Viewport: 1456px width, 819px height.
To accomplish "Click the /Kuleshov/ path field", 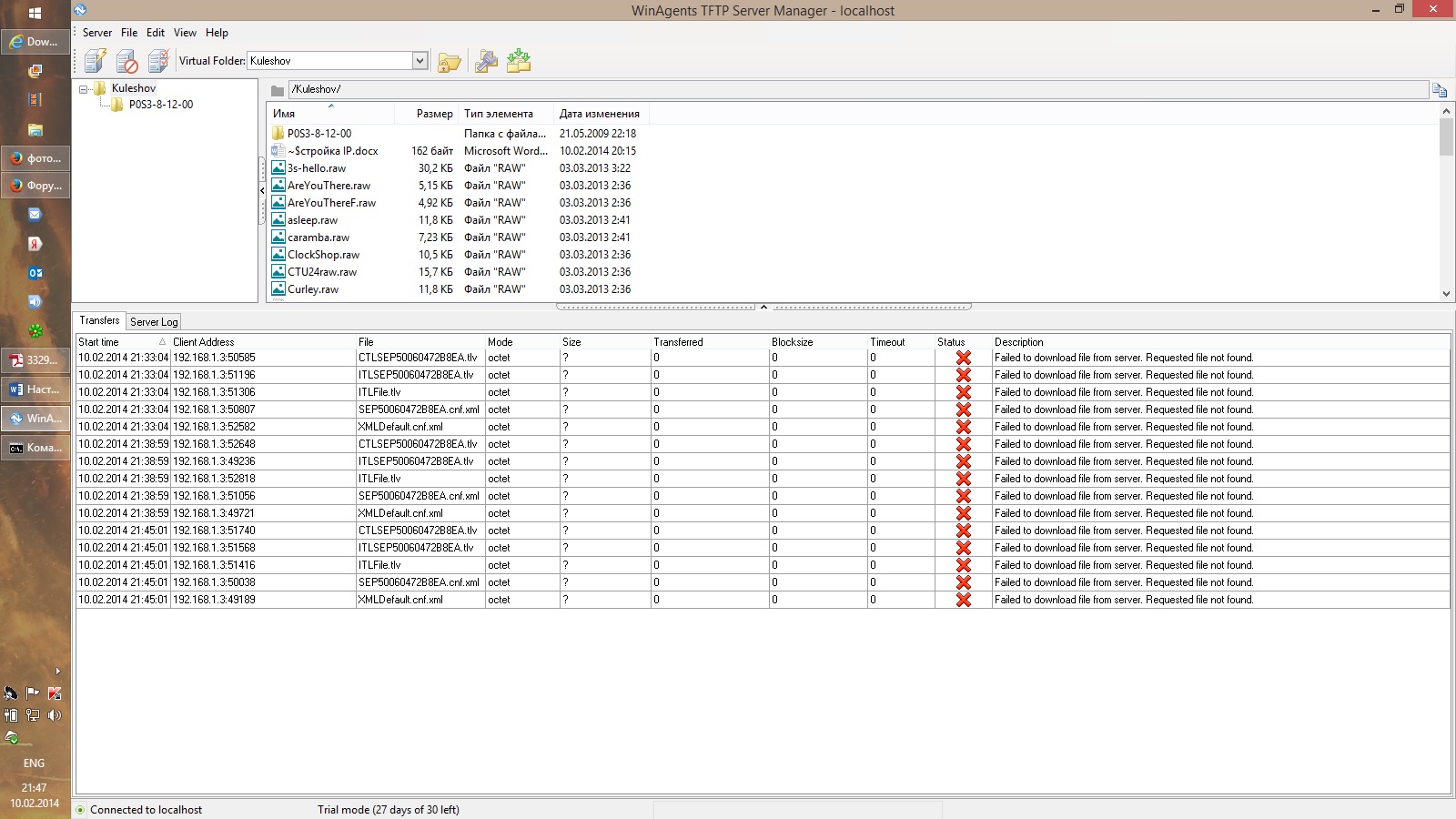I will click(x=858, y=89).
